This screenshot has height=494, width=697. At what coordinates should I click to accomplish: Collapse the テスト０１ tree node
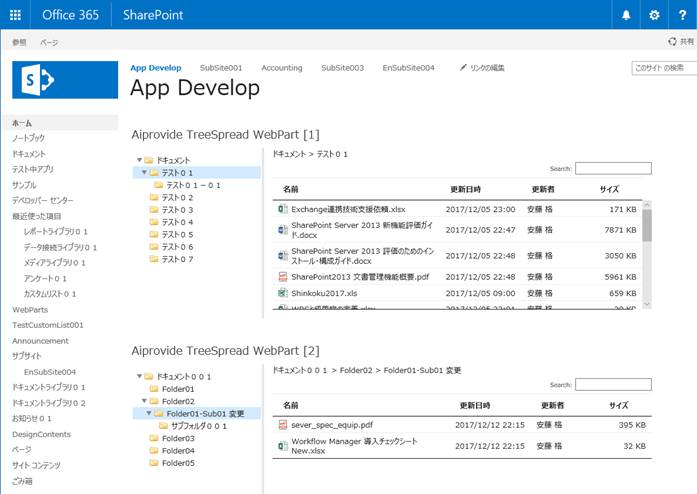point(144,172)
